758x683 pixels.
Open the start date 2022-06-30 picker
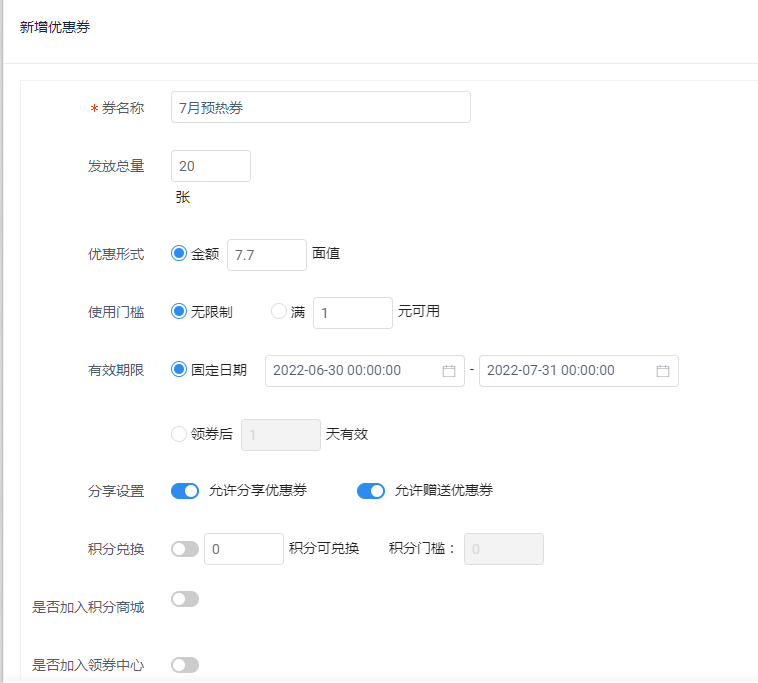click(x=364, y=371)
